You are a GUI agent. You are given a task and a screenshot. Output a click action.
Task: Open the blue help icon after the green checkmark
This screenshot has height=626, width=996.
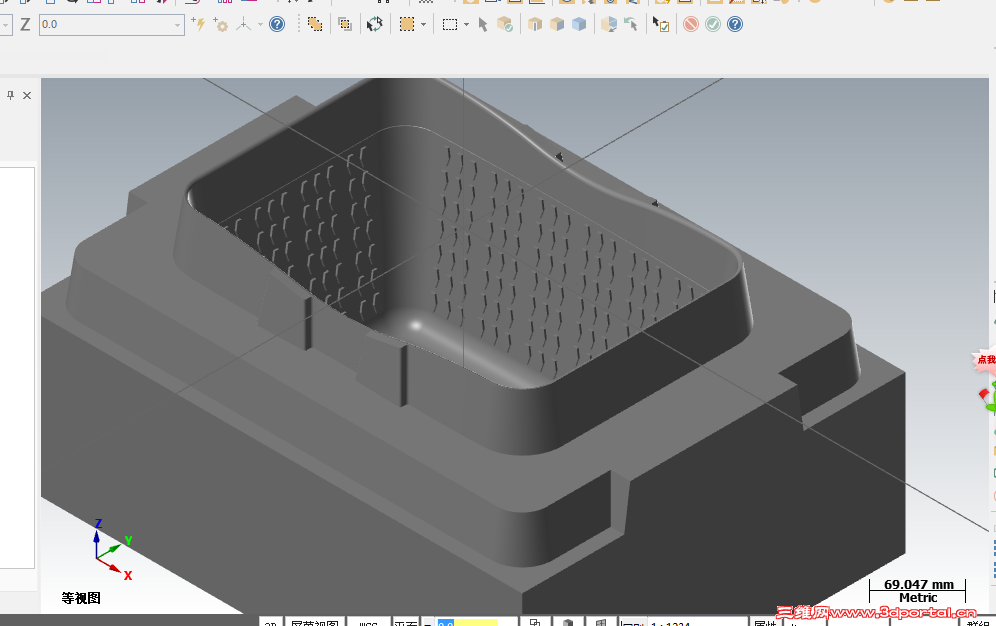tap(735, 24)
